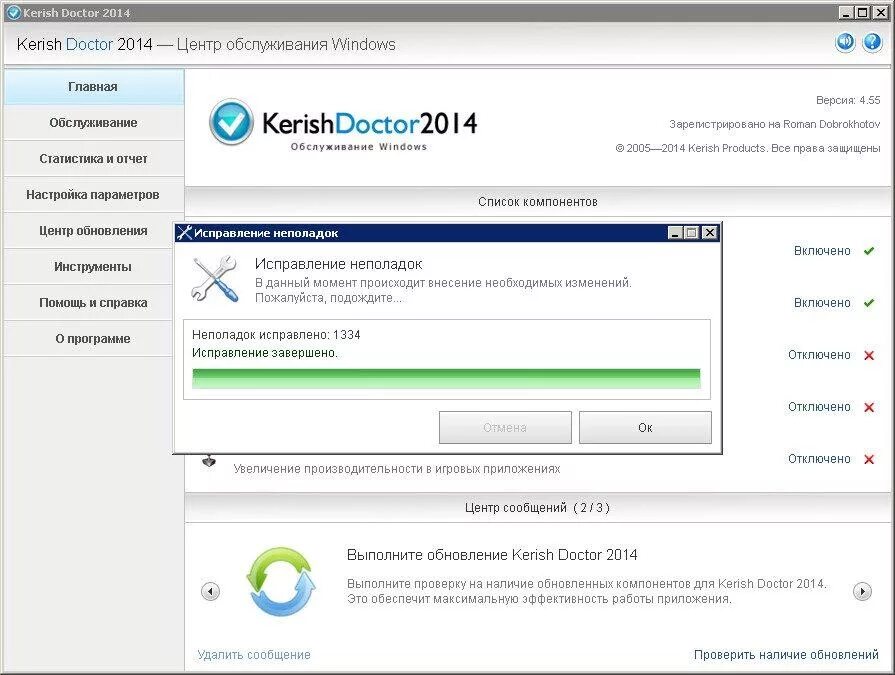Click the Список компонентов header
The width and height of the screenshot is (895, 675).
(x=538, y=201)
